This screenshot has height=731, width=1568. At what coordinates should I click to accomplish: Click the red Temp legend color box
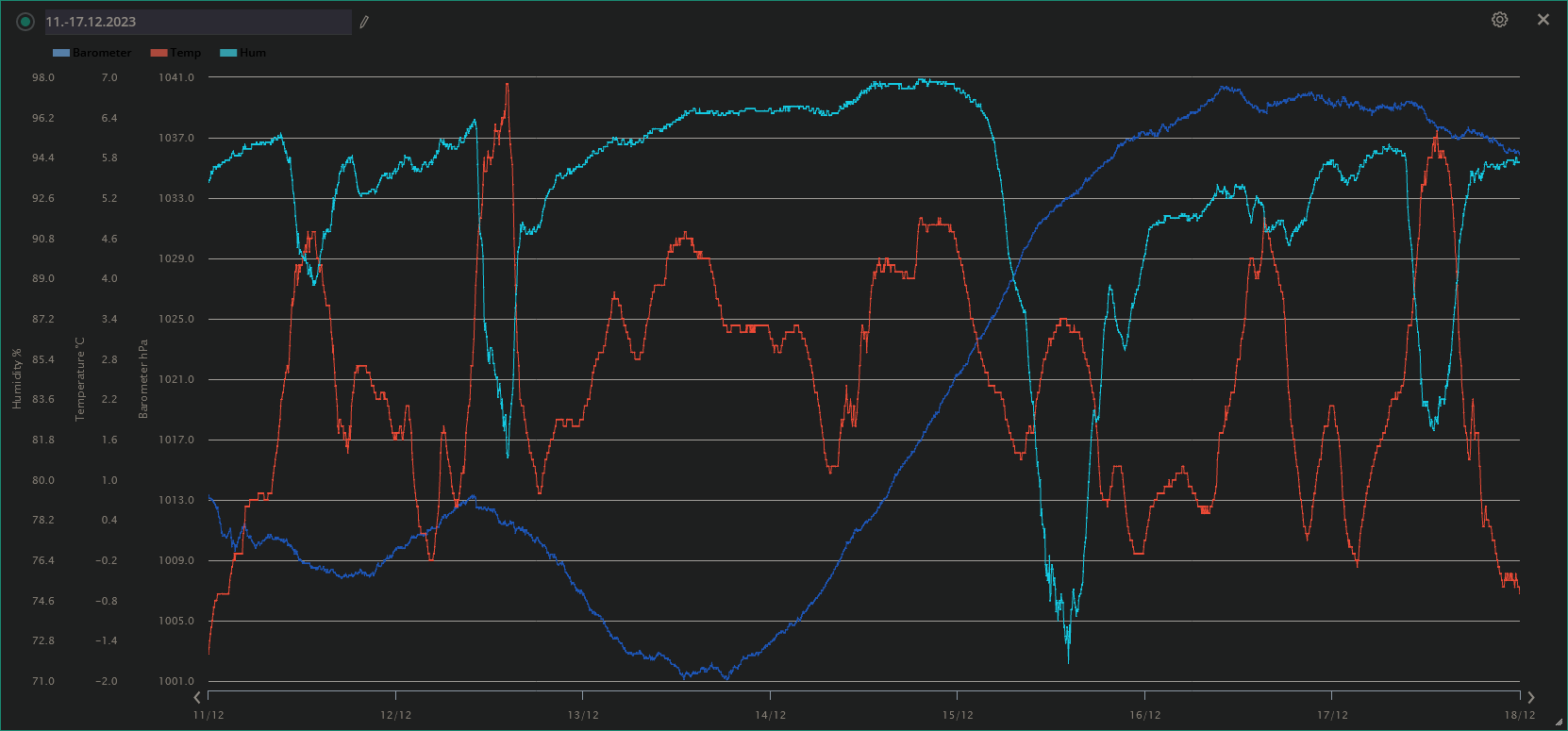click(x=158, y=53)
